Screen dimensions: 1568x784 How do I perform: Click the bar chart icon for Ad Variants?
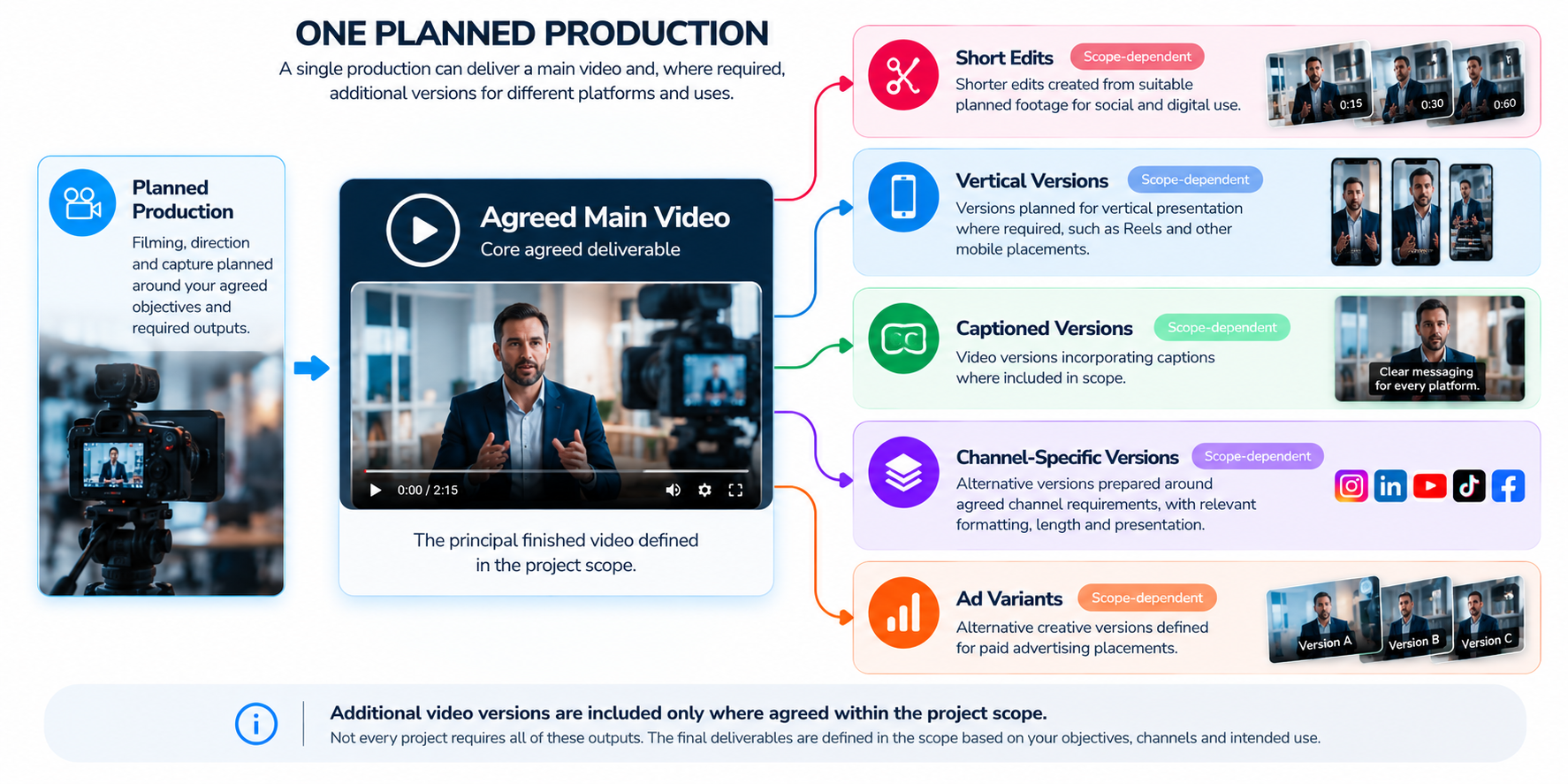click(x=902, y=613)
